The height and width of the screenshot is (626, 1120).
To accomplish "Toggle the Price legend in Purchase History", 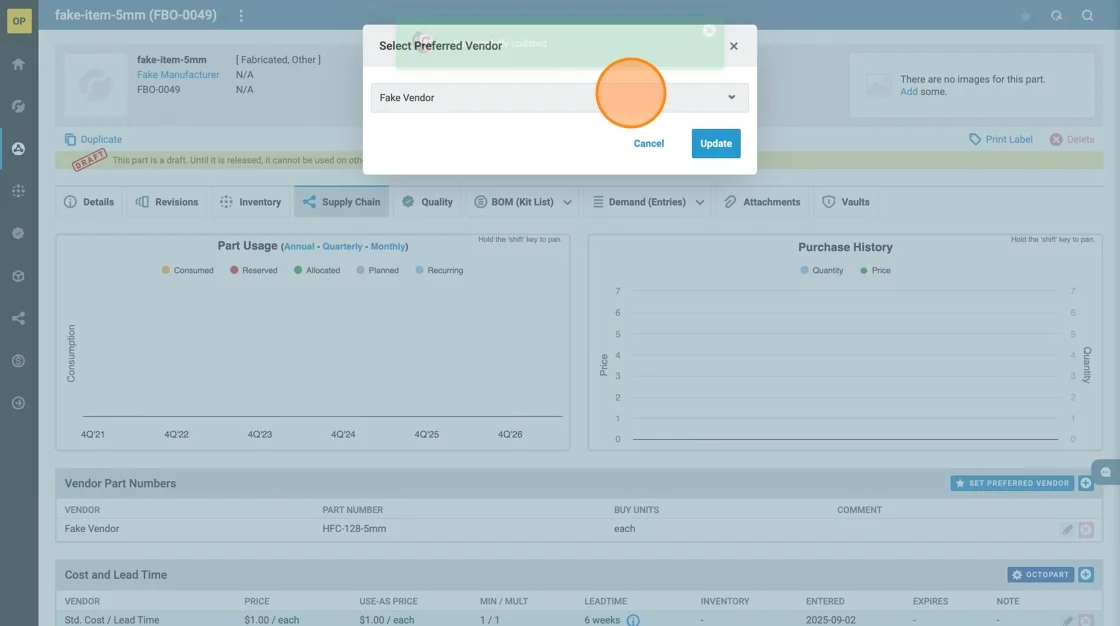I will 875,270.
